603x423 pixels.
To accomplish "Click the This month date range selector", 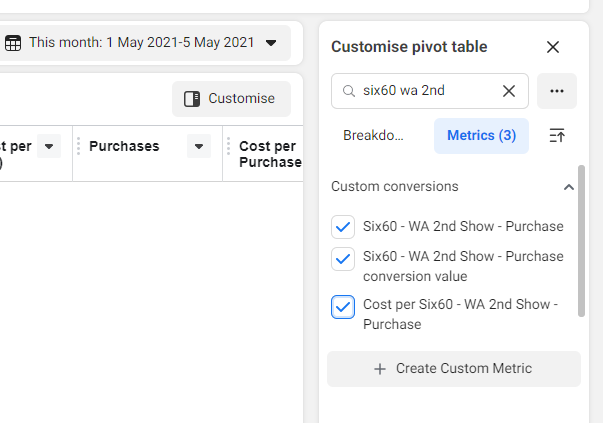I will click(143, 43).
